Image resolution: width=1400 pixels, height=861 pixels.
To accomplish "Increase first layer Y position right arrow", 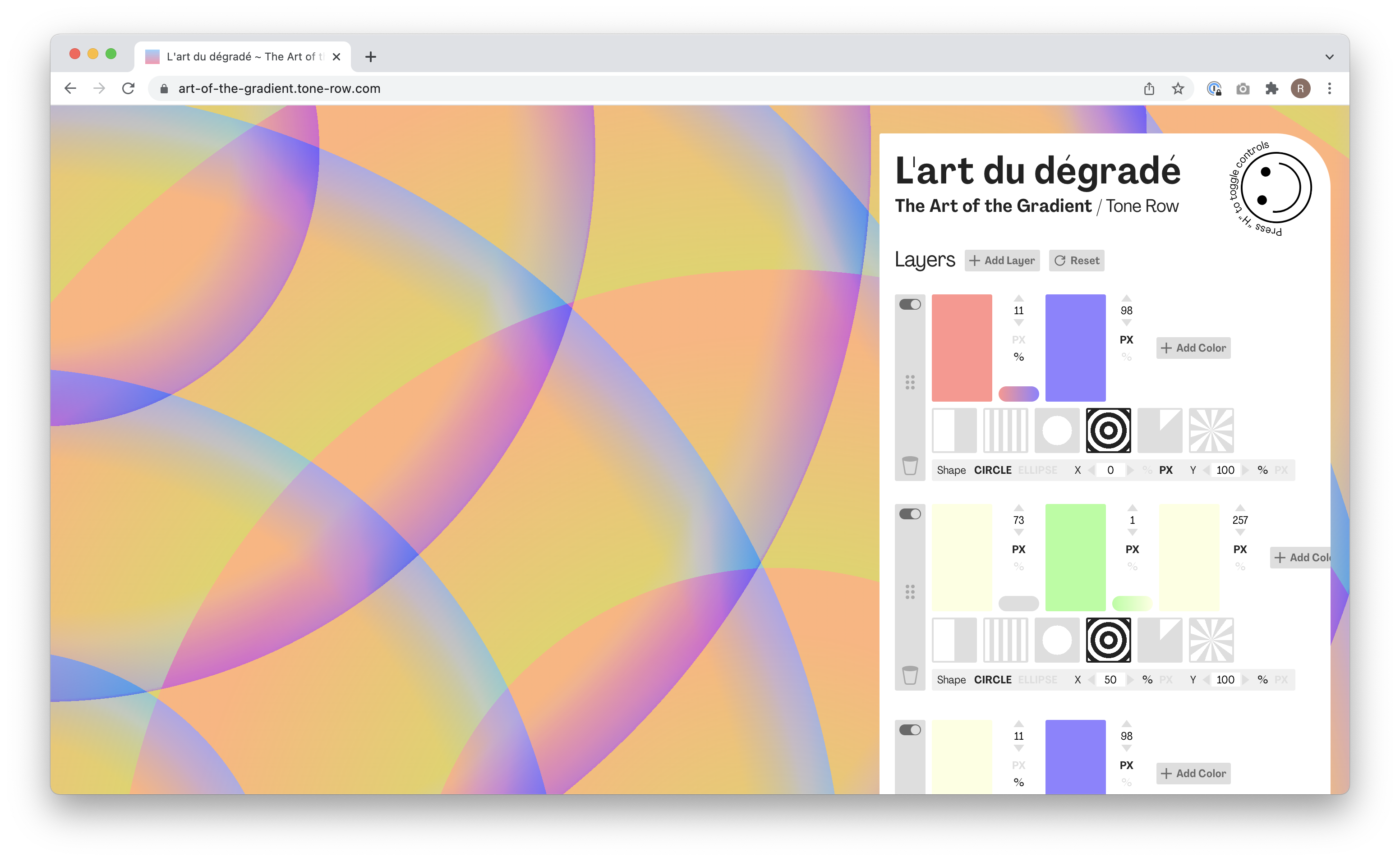I will 1246,470.
